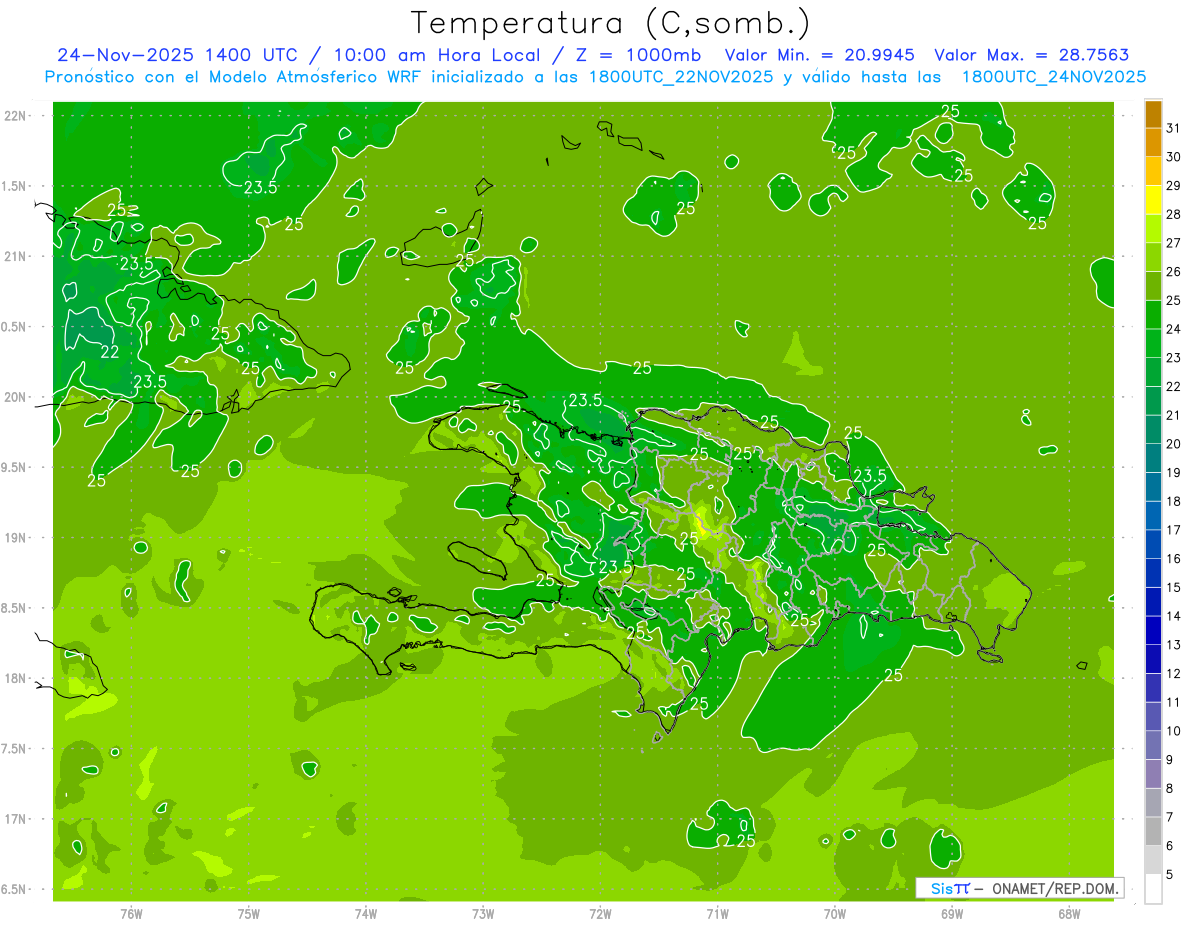Click the "15" value on the color scale

tap(1174, 587)
